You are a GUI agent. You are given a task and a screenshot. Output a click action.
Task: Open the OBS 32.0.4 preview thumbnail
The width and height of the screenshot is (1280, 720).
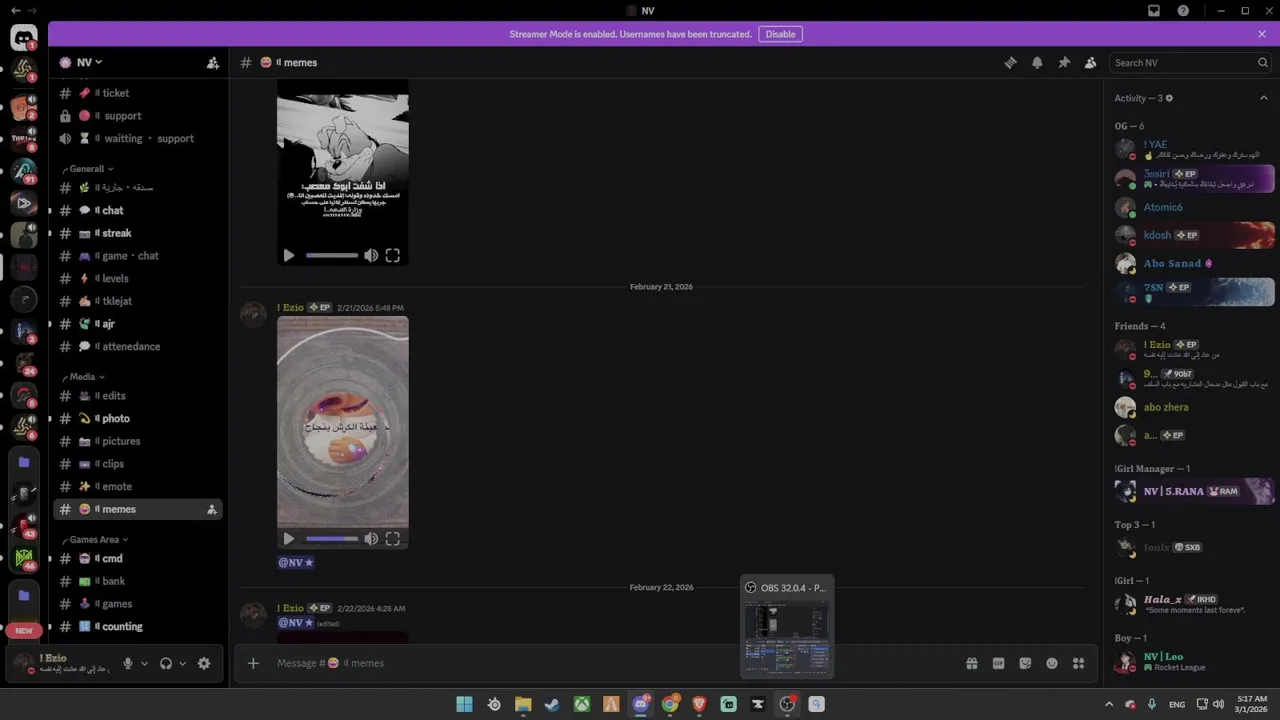pyautogui.click(x=786, y=626)
